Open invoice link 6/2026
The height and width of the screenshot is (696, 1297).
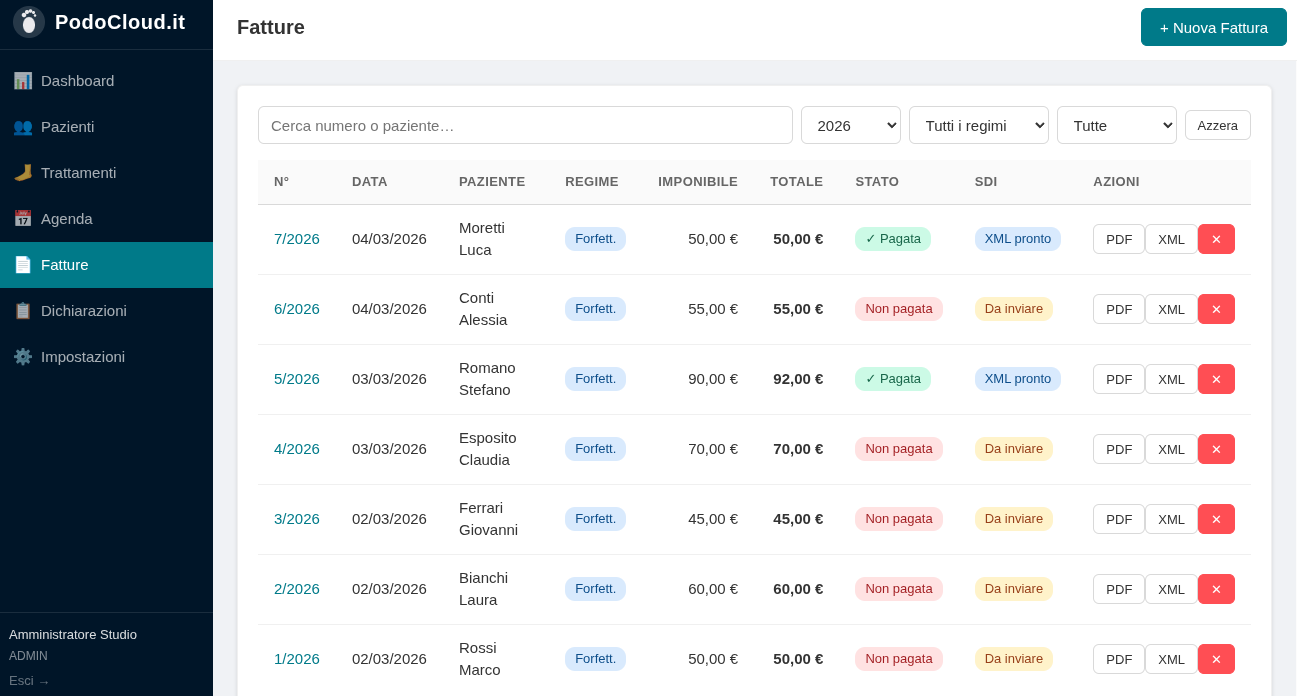297,309
